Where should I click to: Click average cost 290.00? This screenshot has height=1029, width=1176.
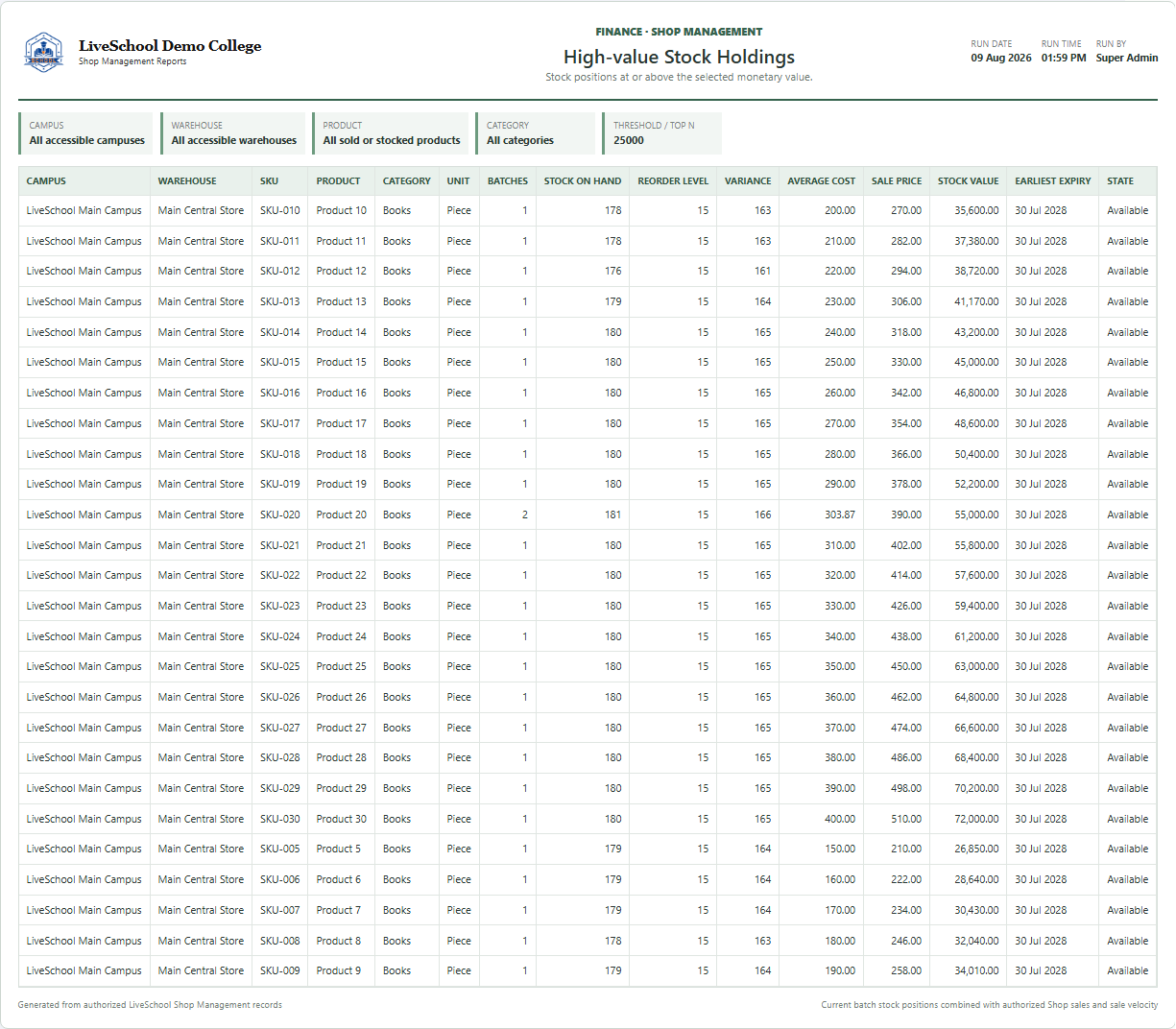840,484
